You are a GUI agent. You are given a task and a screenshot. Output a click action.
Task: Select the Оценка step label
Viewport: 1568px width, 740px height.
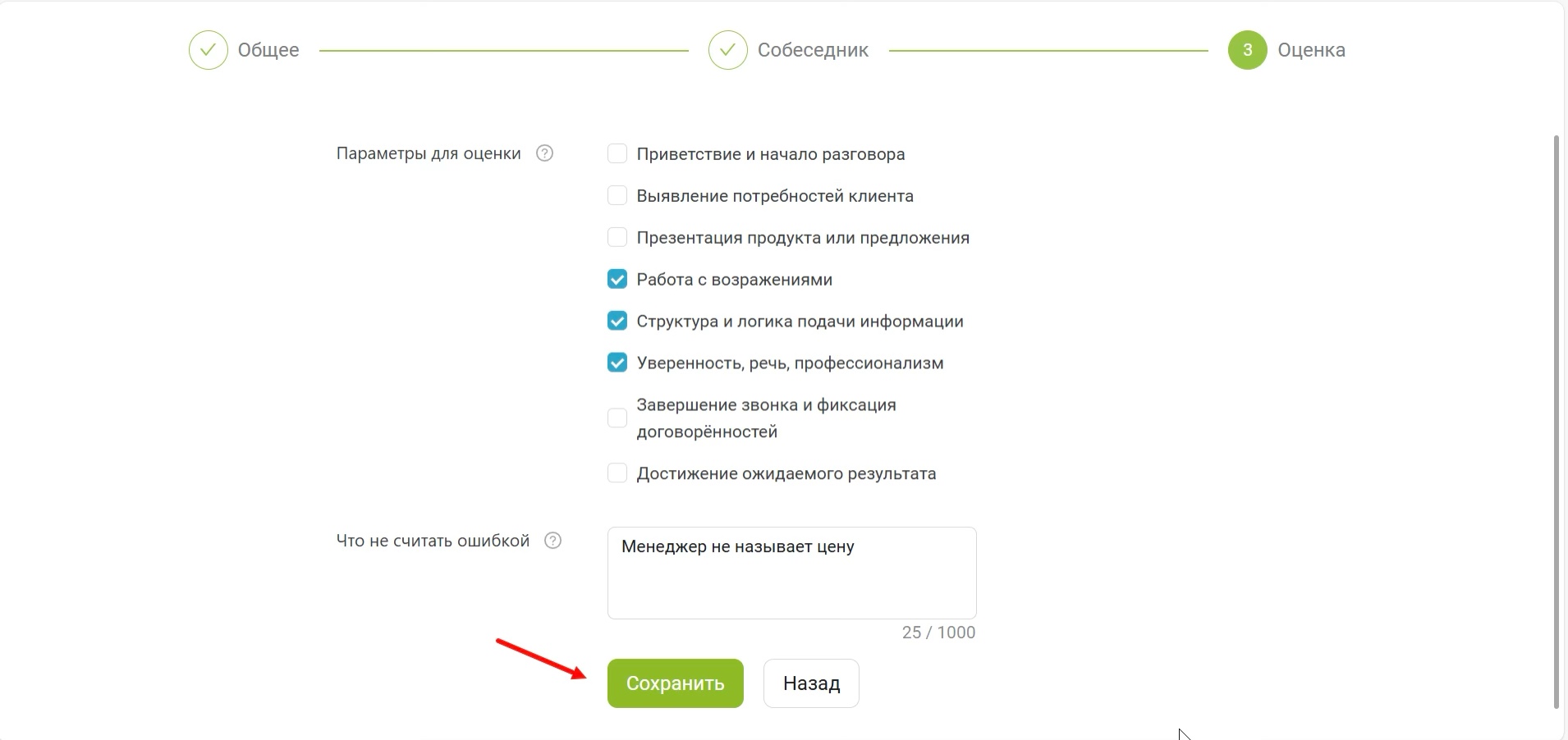coord(1311,50)
